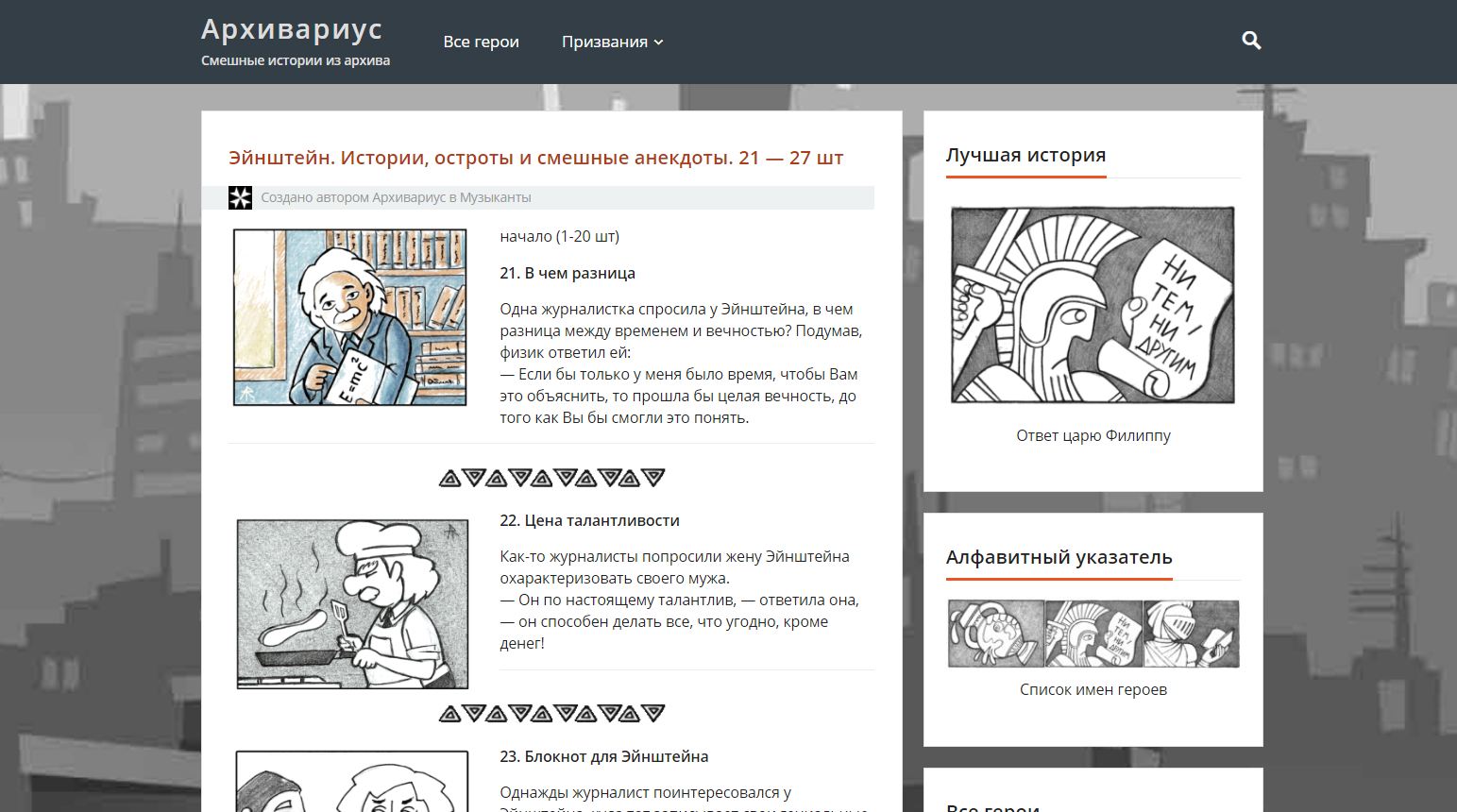Open the search magnifier icon
This screenshot has width=1457, height=812.
pos(1251,41)
